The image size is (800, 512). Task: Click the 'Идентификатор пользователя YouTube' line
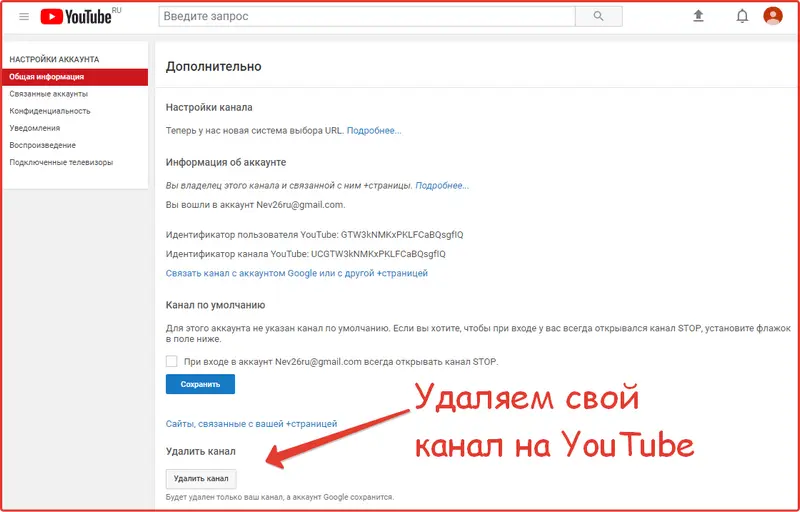pyautogui.click(x=314, y=235)
